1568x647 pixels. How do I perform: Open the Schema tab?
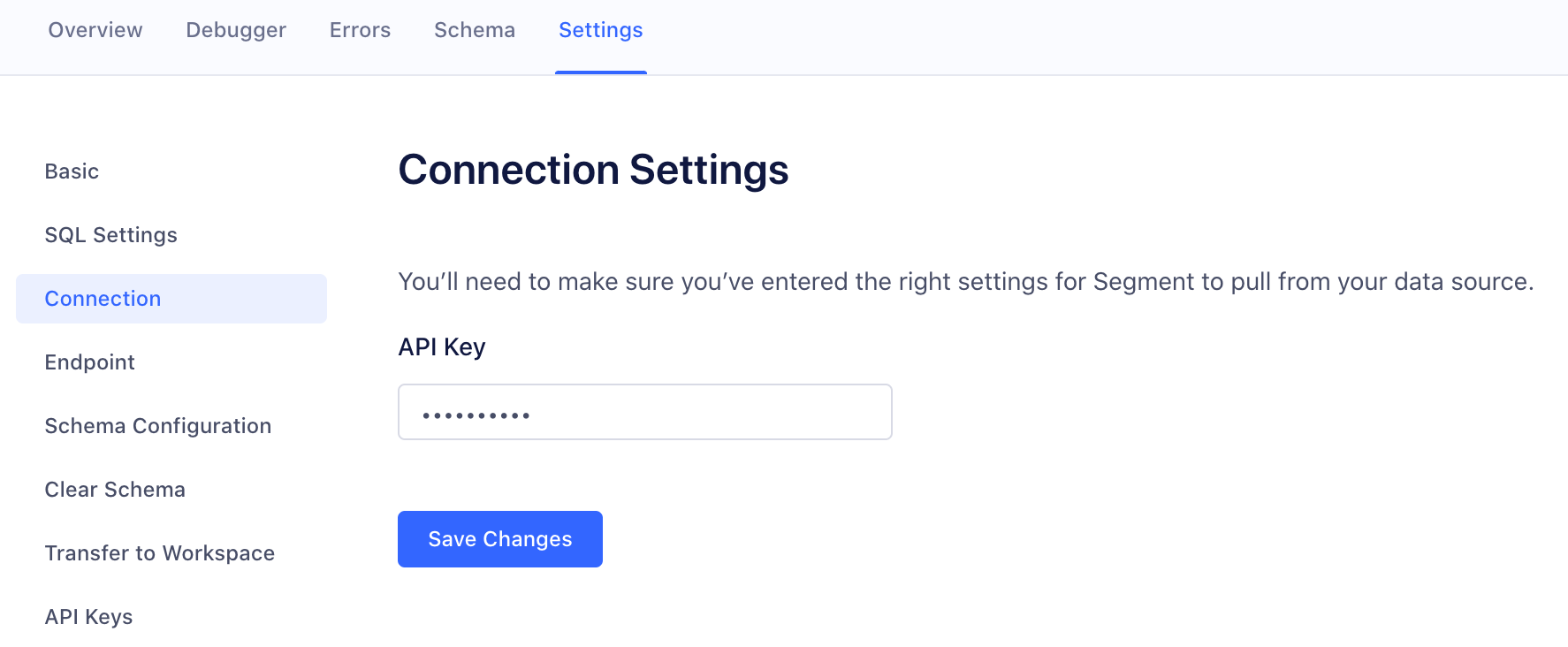474,29
